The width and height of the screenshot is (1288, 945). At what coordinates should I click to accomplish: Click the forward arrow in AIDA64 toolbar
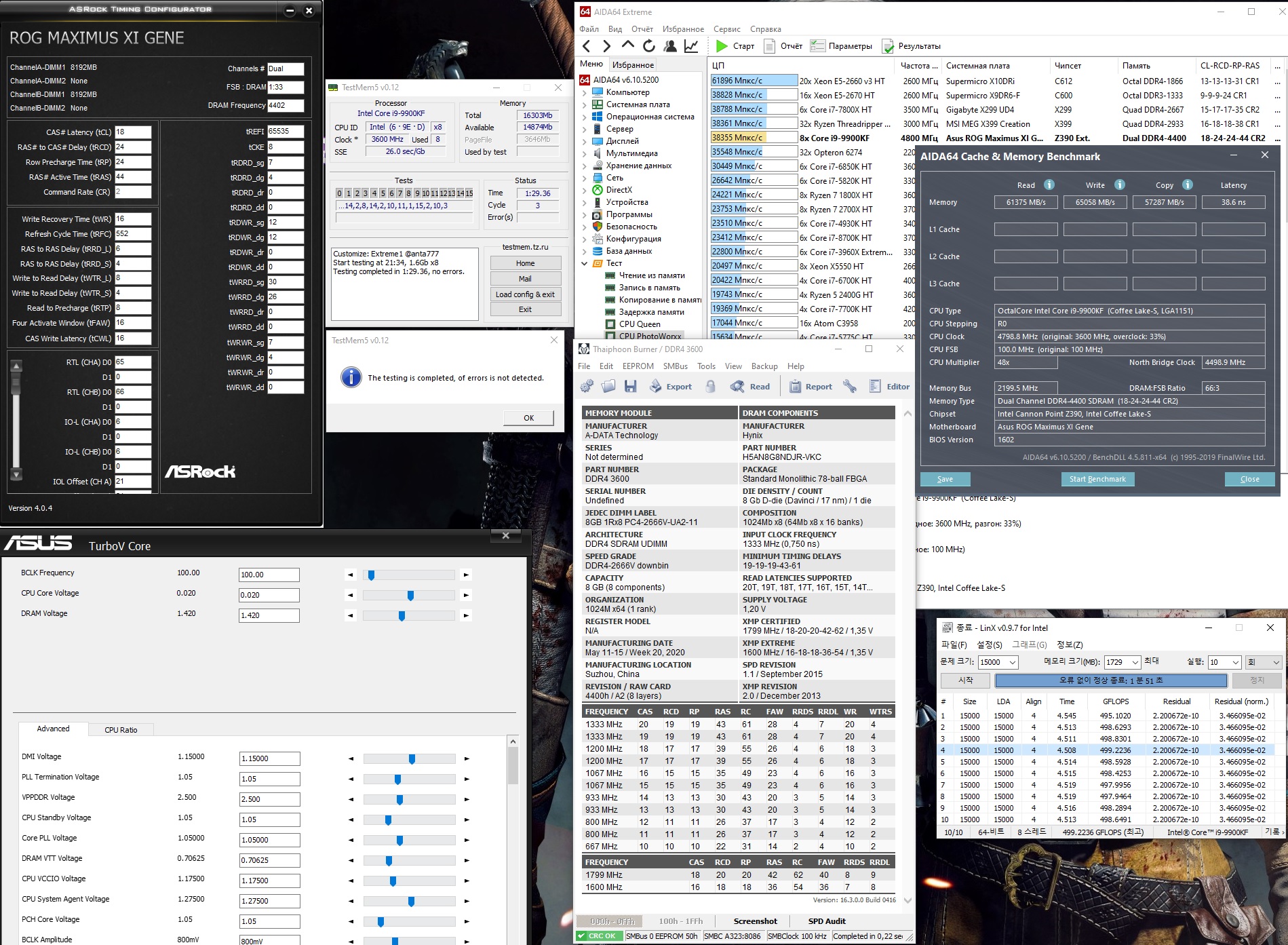[x=607, y=46]
